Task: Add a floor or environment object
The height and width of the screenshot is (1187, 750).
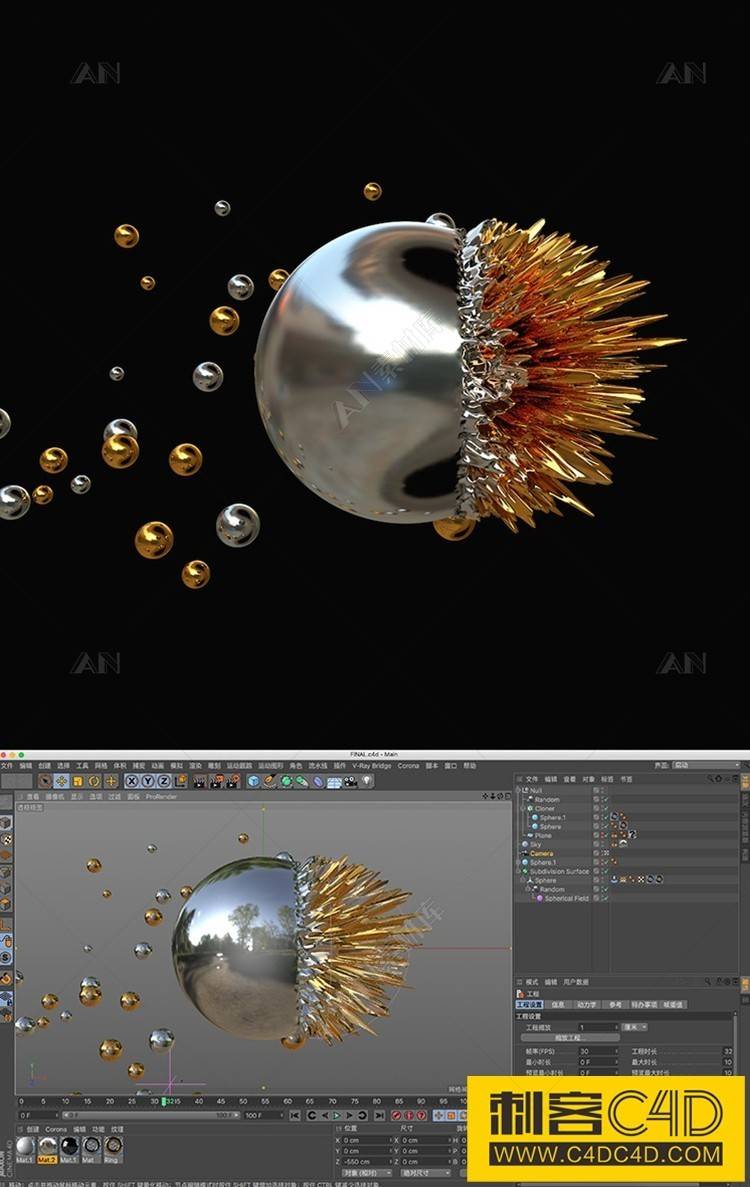Action: 334,781
